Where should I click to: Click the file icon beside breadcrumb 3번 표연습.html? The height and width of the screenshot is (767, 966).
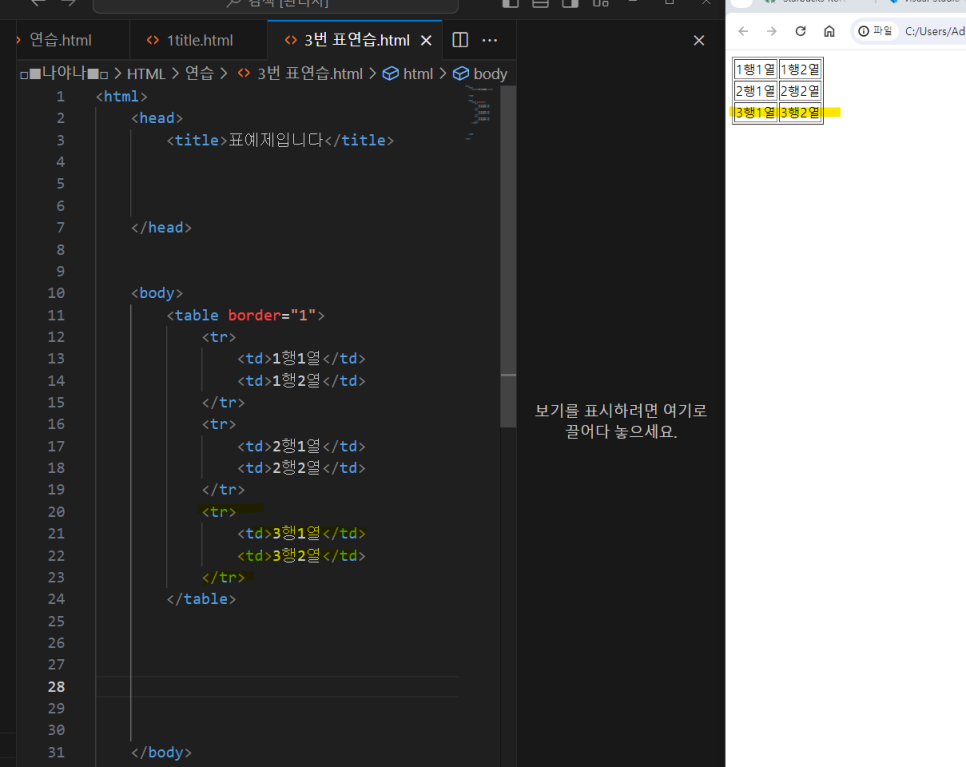point(244,73)
